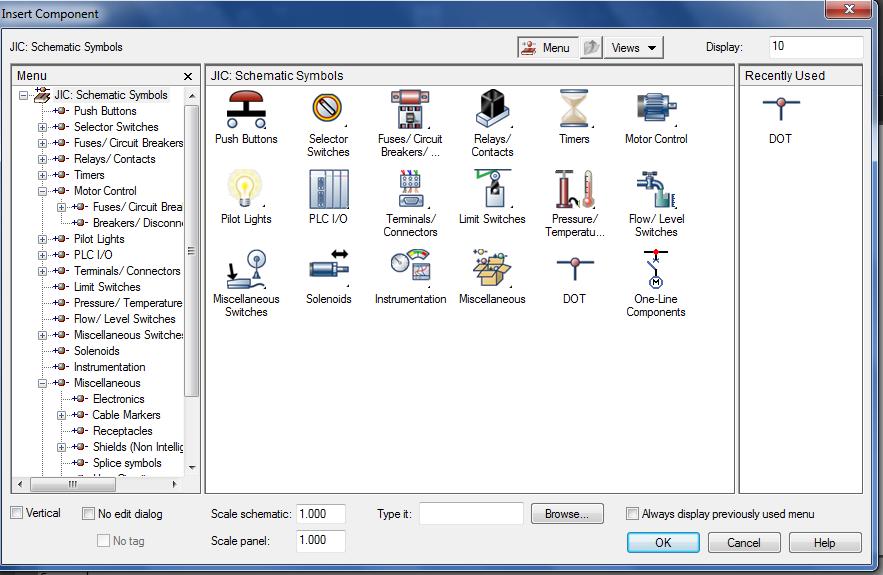Close the Menu tree panel

coord(188,76)
